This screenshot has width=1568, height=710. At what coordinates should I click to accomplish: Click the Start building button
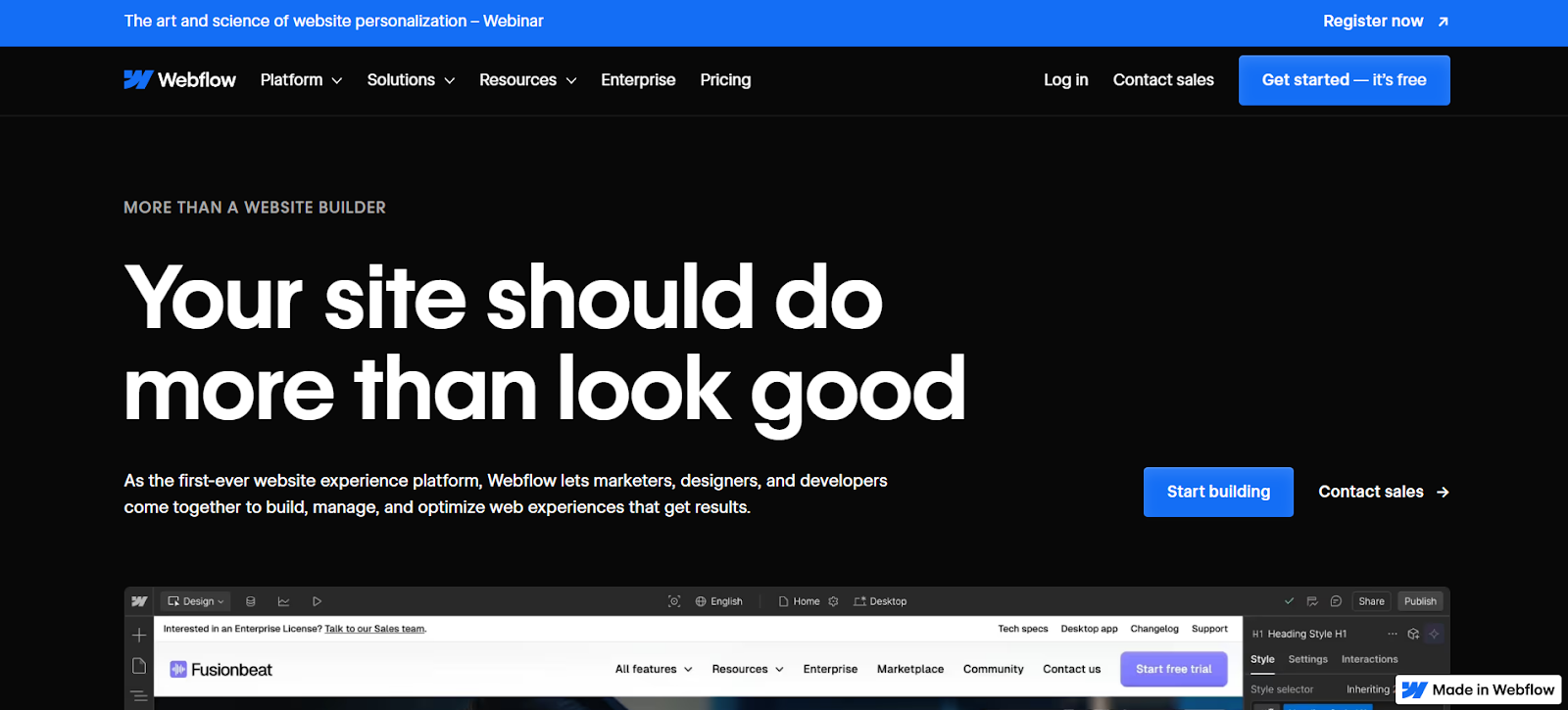point(1218,492)
